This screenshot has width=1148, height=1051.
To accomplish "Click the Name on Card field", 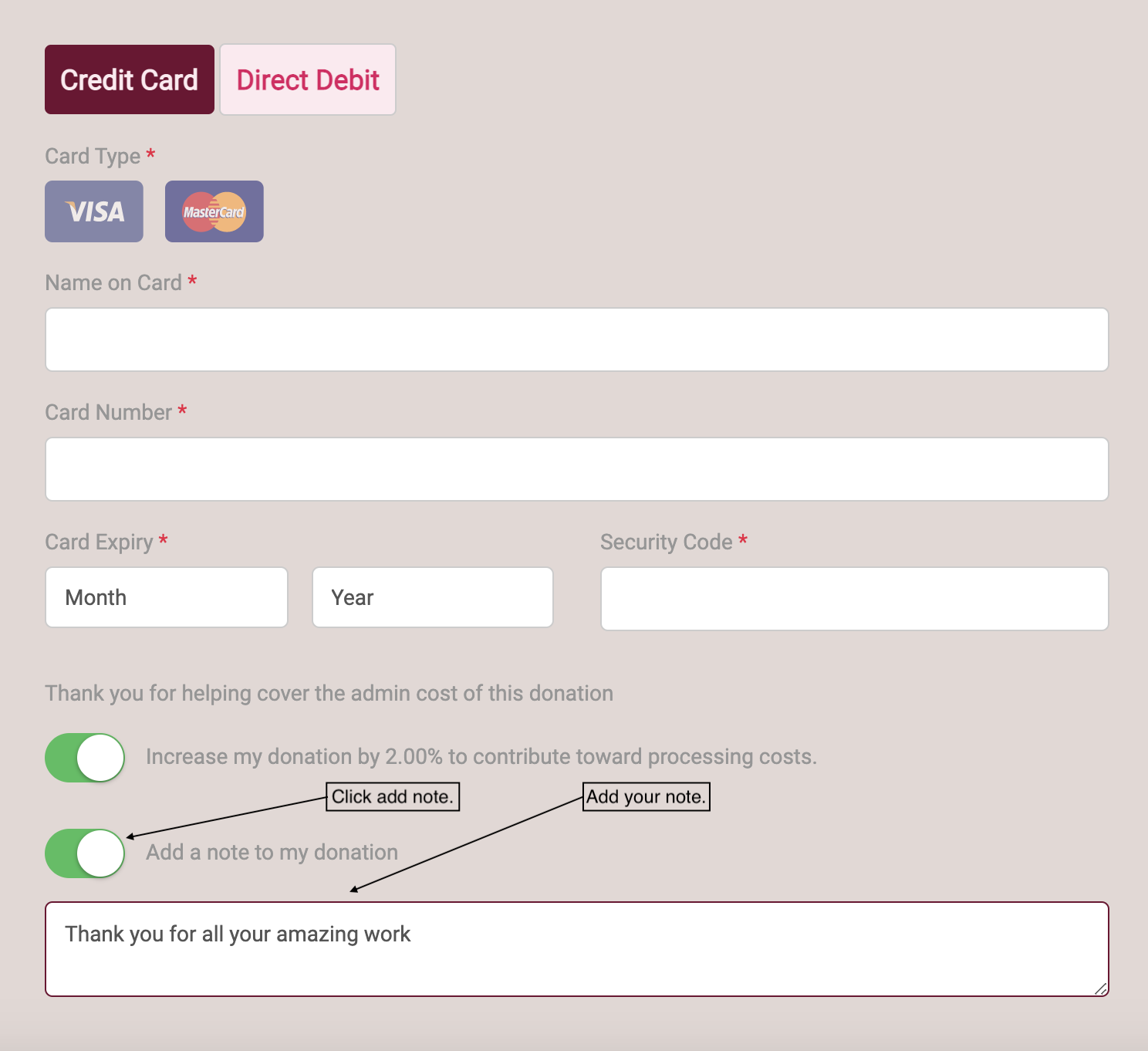I will tap(577, 340).
